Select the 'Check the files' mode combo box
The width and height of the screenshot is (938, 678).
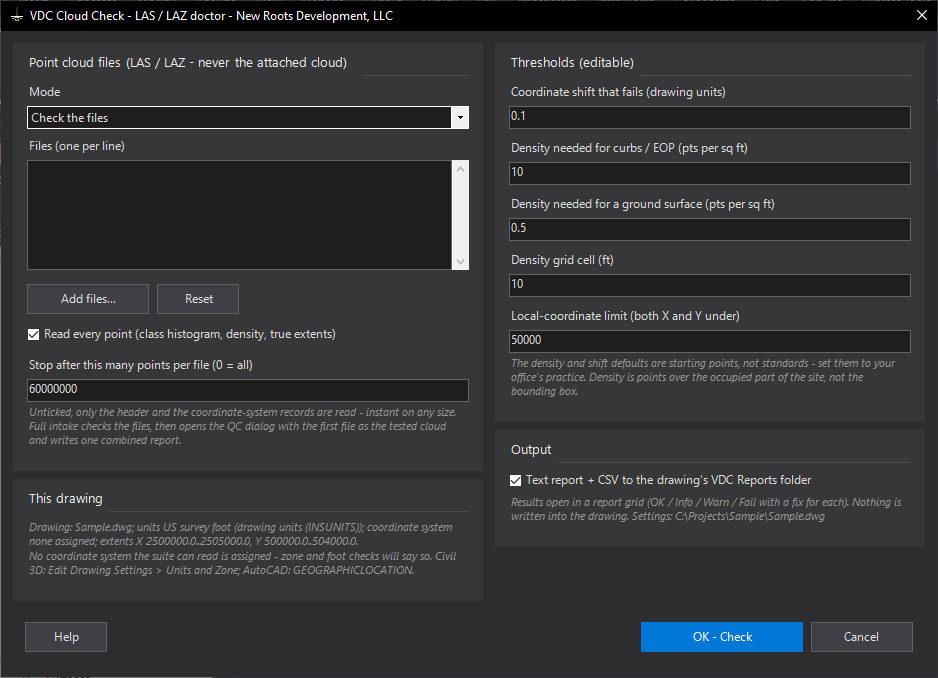coord(248,118)
